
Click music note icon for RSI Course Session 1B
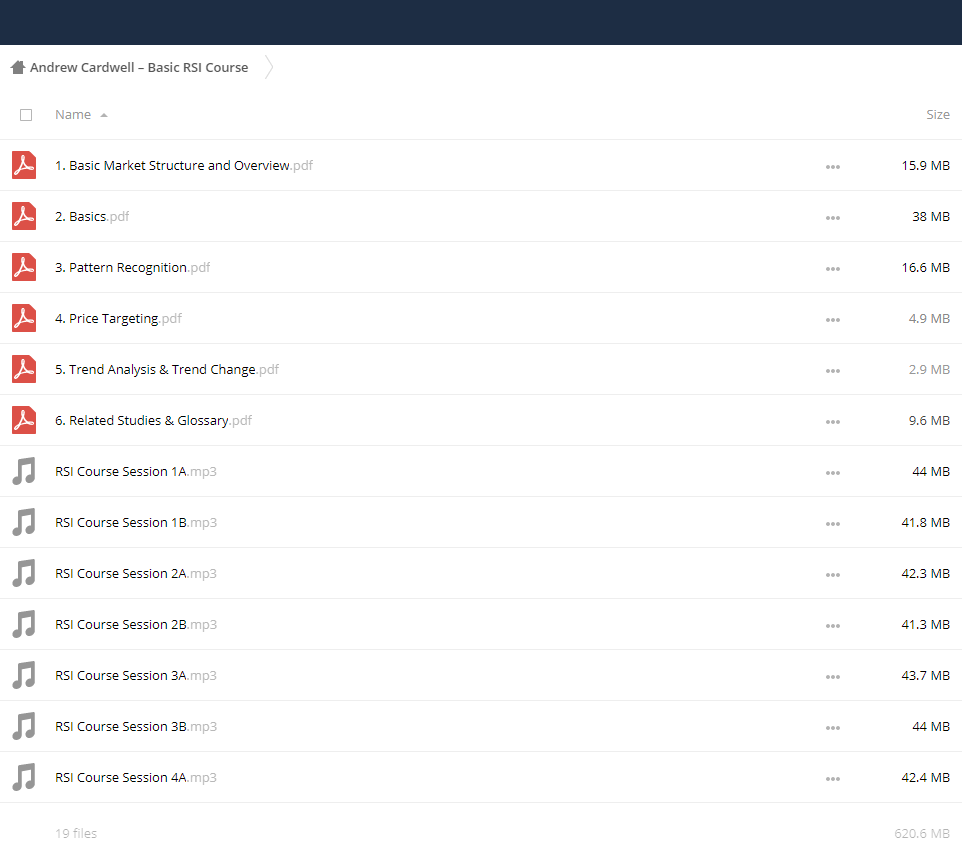[24, 522]
